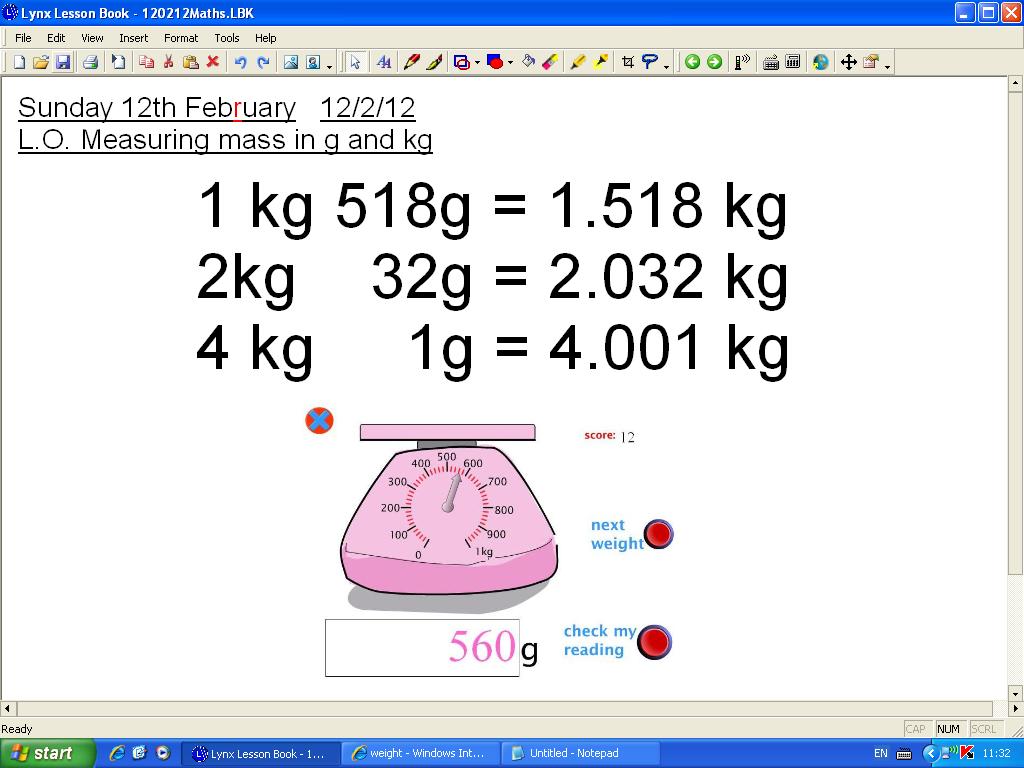Activate the crop tool
Image resolution: width=1024 pixels, height=768 pixels.
tap(628, 62)
